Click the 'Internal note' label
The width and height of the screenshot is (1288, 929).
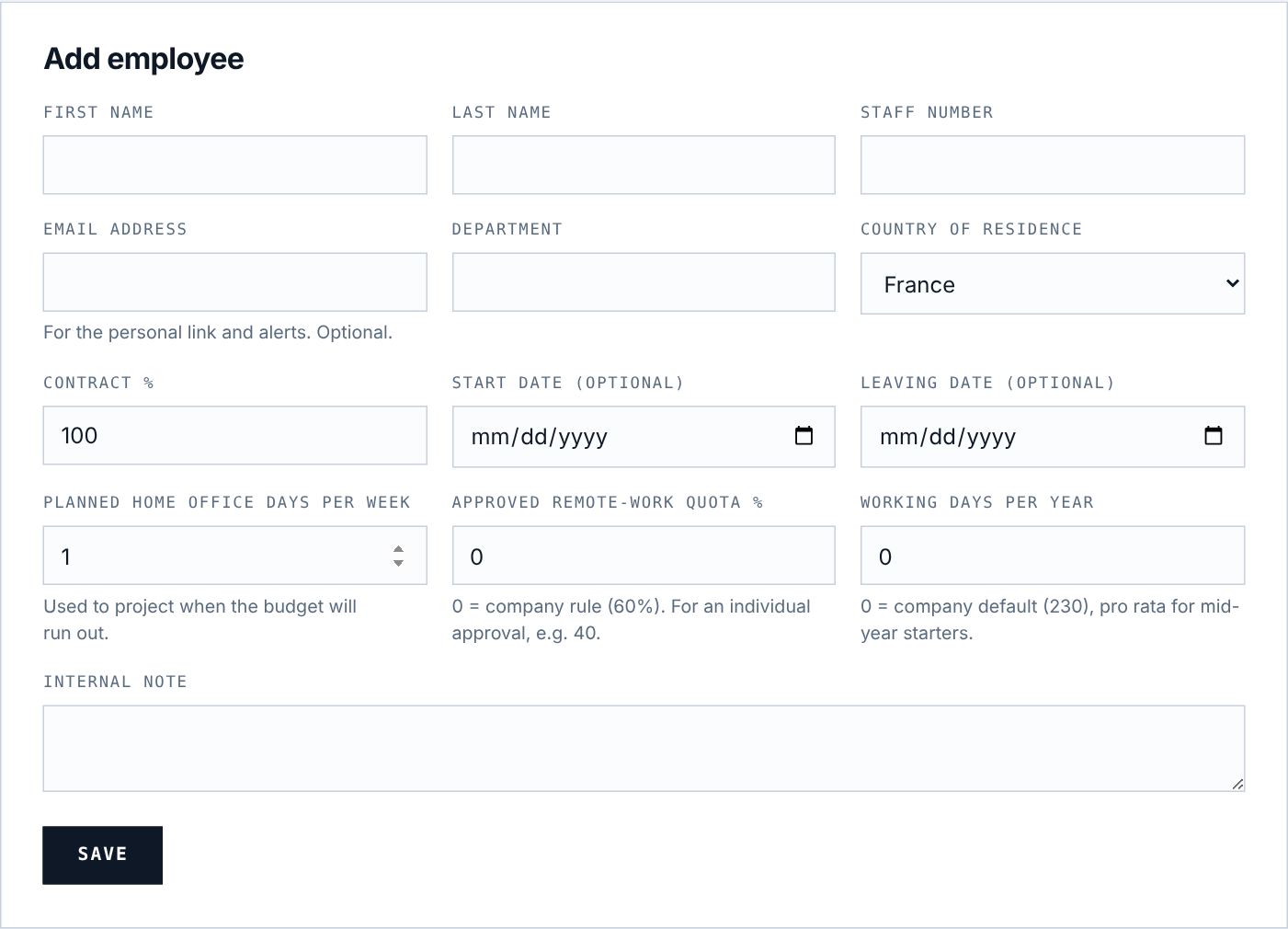[x=115, y=682]
